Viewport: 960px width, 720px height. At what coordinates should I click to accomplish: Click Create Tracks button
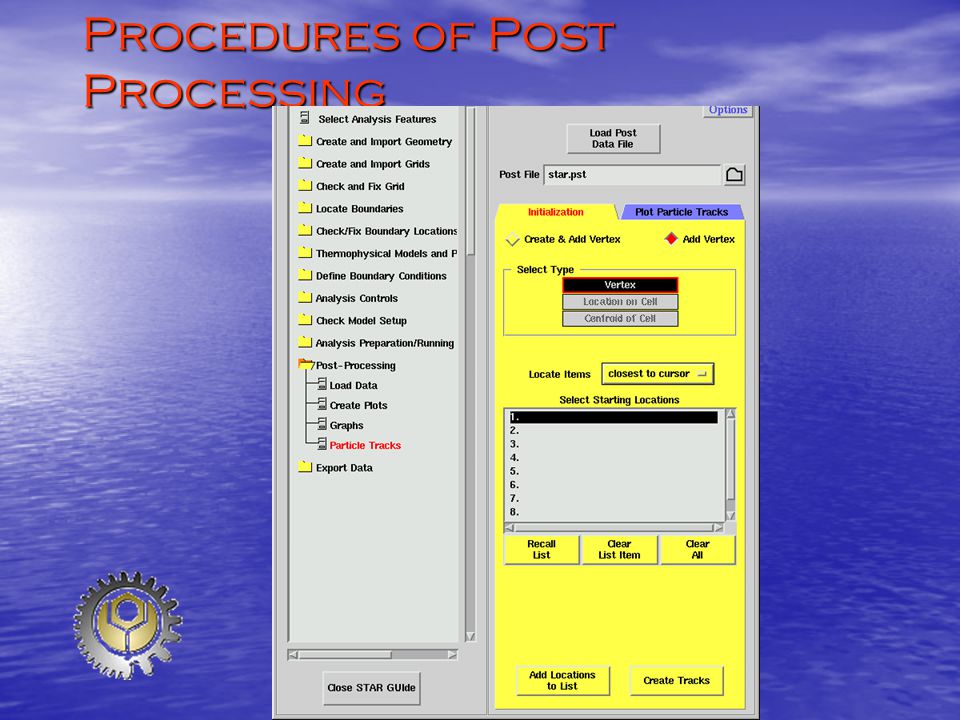[677, 680]
